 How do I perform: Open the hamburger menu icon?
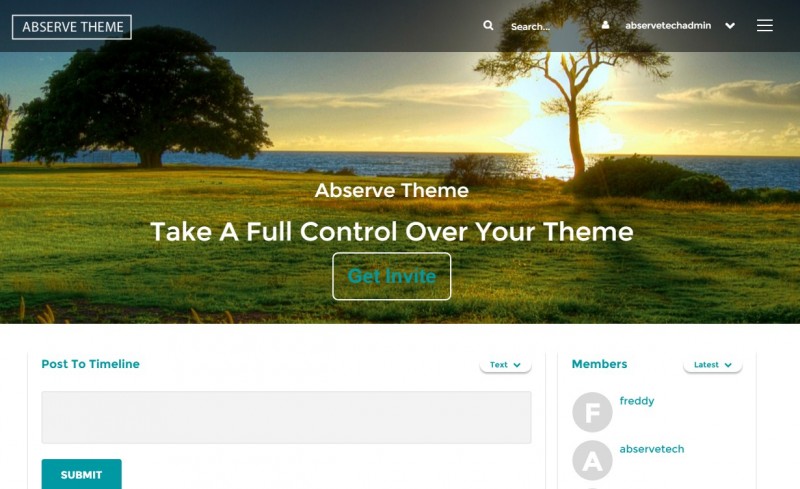[764, 25]
